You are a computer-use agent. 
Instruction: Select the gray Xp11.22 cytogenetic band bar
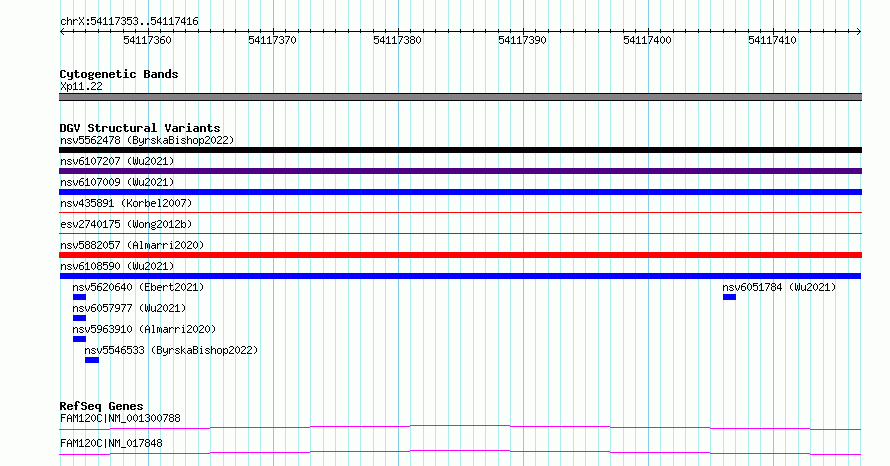460,97
